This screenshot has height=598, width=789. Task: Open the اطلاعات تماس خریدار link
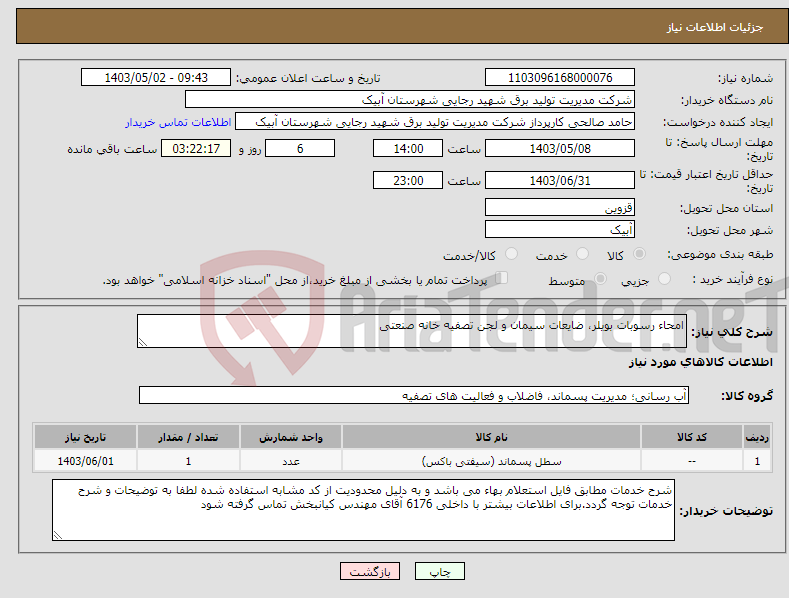point(178,122)
